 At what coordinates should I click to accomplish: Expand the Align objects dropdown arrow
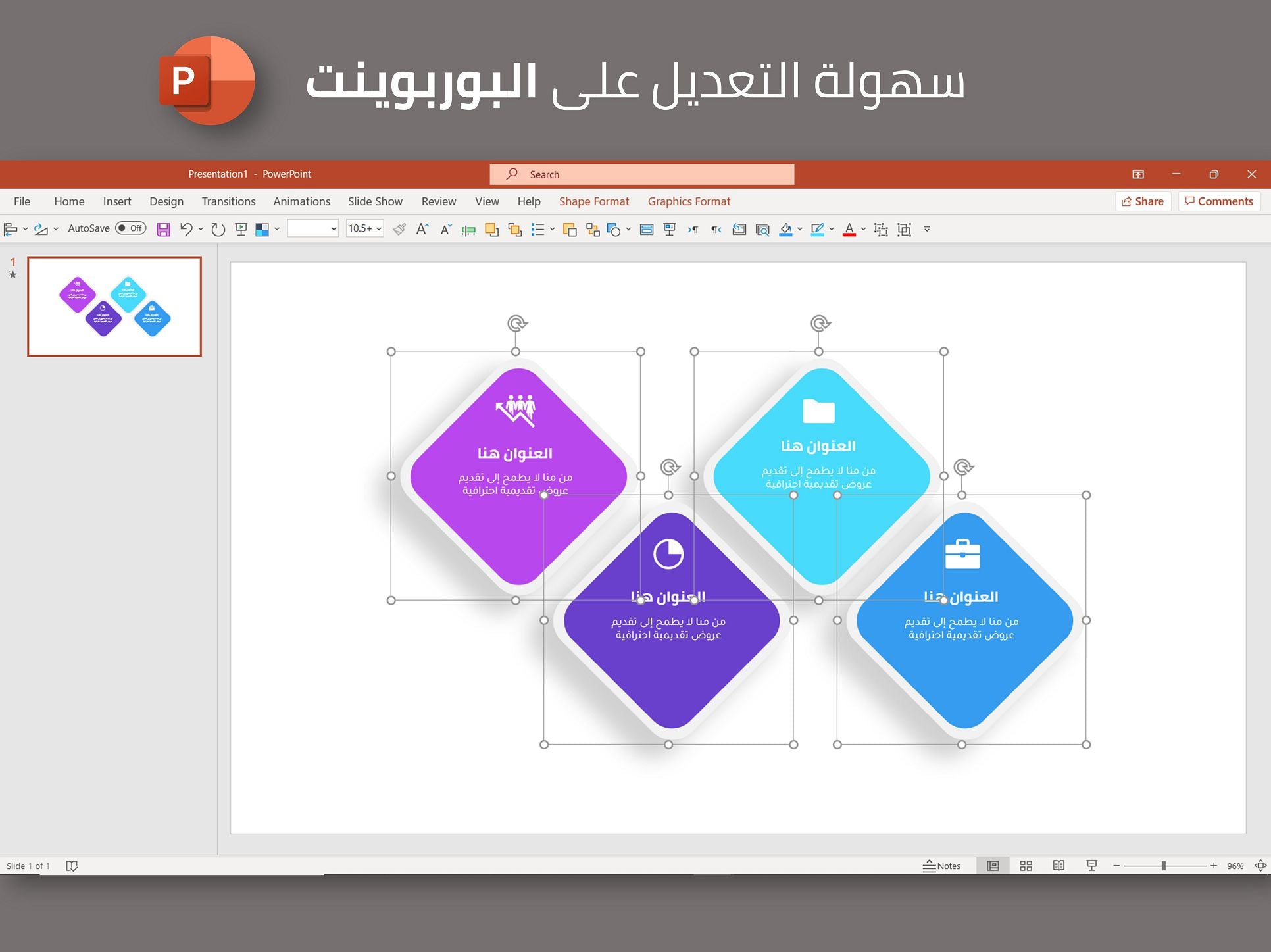[25, 229]
